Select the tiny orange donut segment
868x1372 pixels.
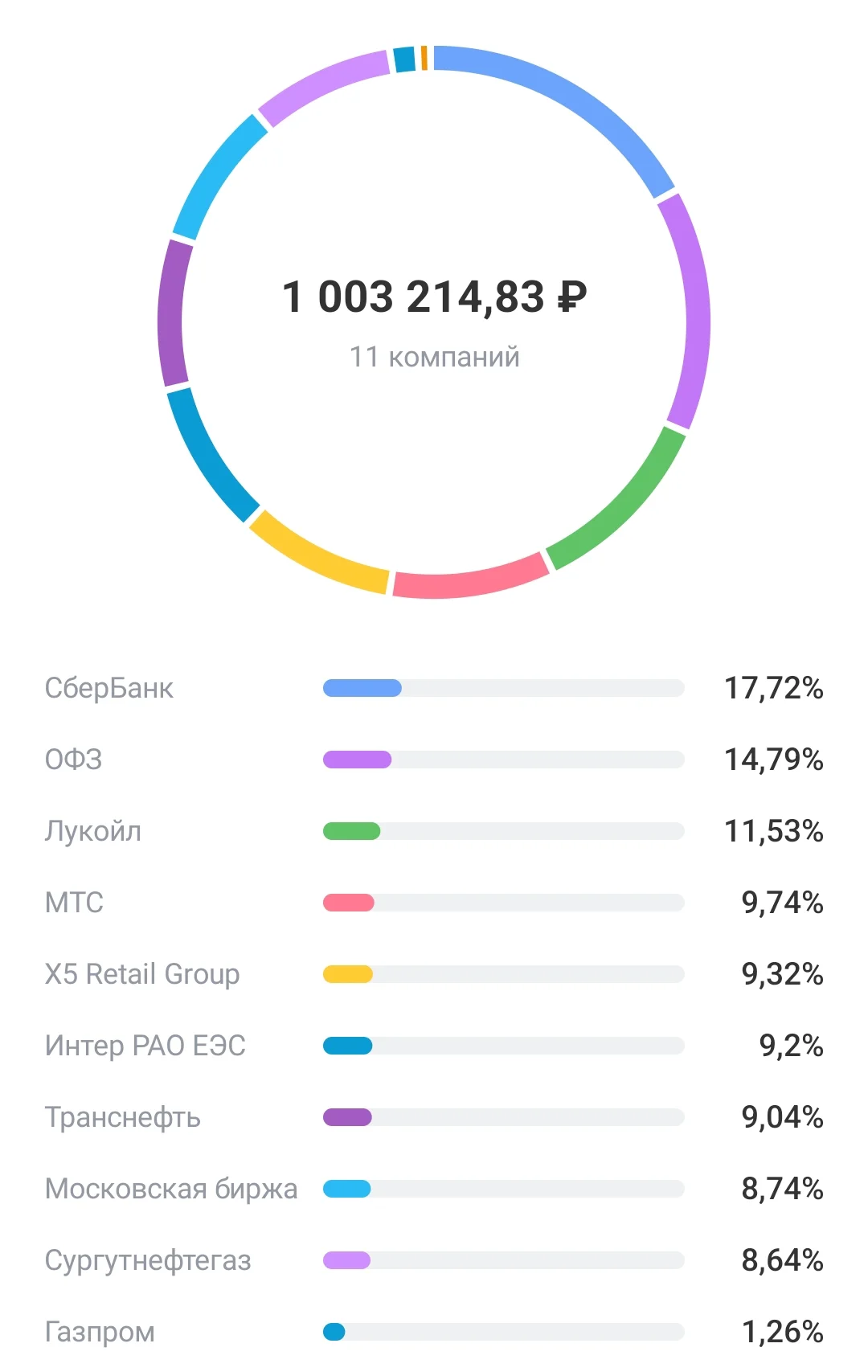click(424, 58)
